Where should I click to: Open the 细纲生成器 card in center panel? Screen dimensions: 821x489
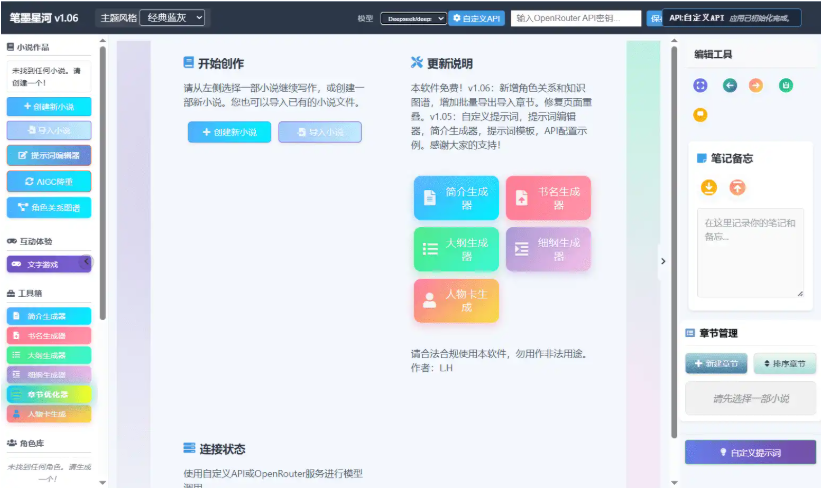coord(548,249)
